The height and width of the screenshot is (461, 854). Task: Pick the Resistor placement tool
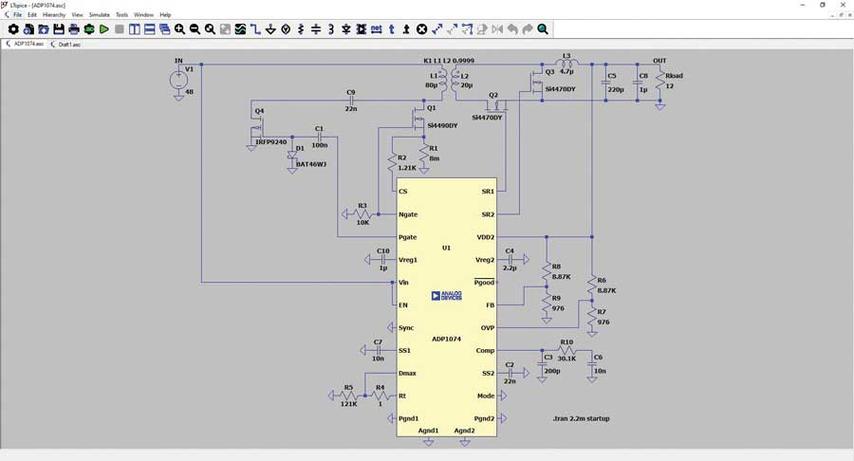click(300, 29)
